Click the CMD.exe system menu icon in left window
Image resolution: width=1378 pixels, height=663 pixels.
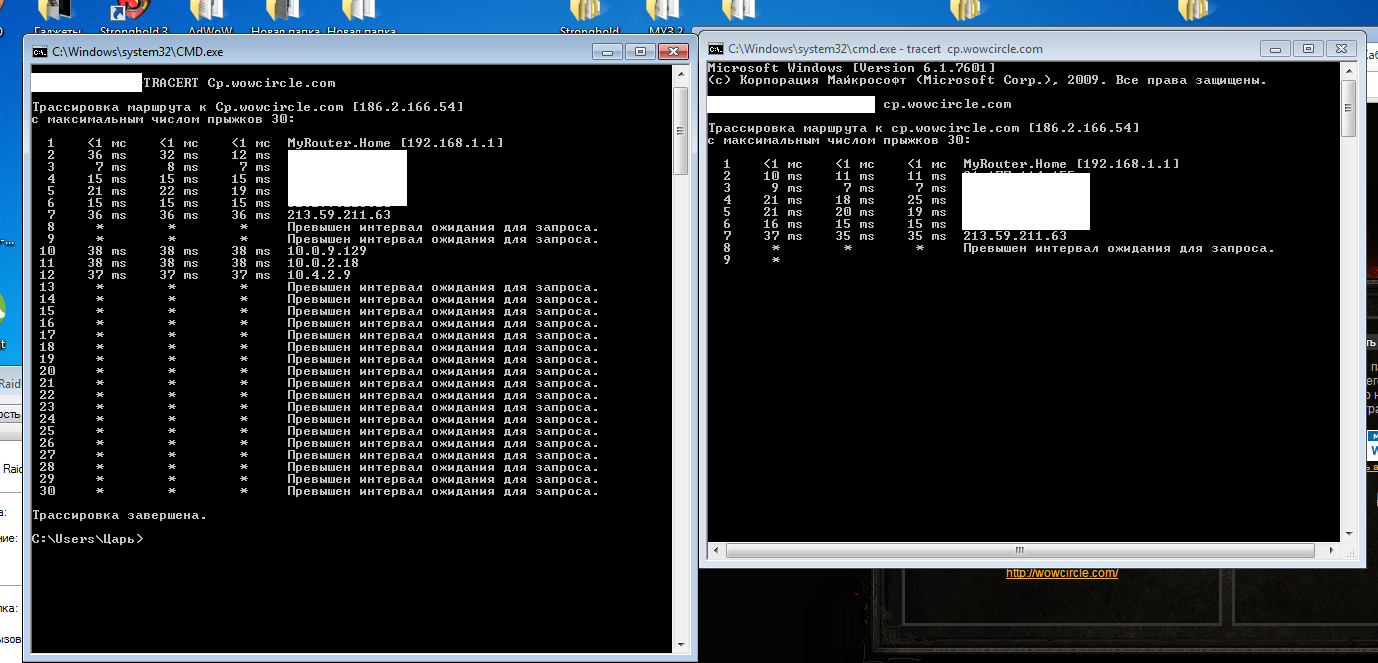(39, 52)
